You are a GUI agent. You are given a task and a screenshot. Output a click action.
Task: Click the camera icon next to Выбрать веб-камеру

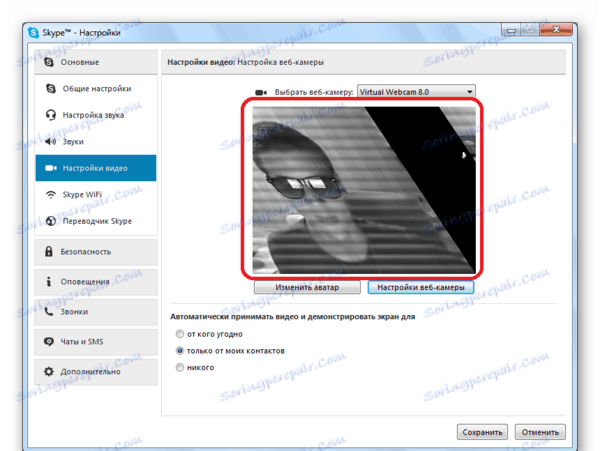261,92
